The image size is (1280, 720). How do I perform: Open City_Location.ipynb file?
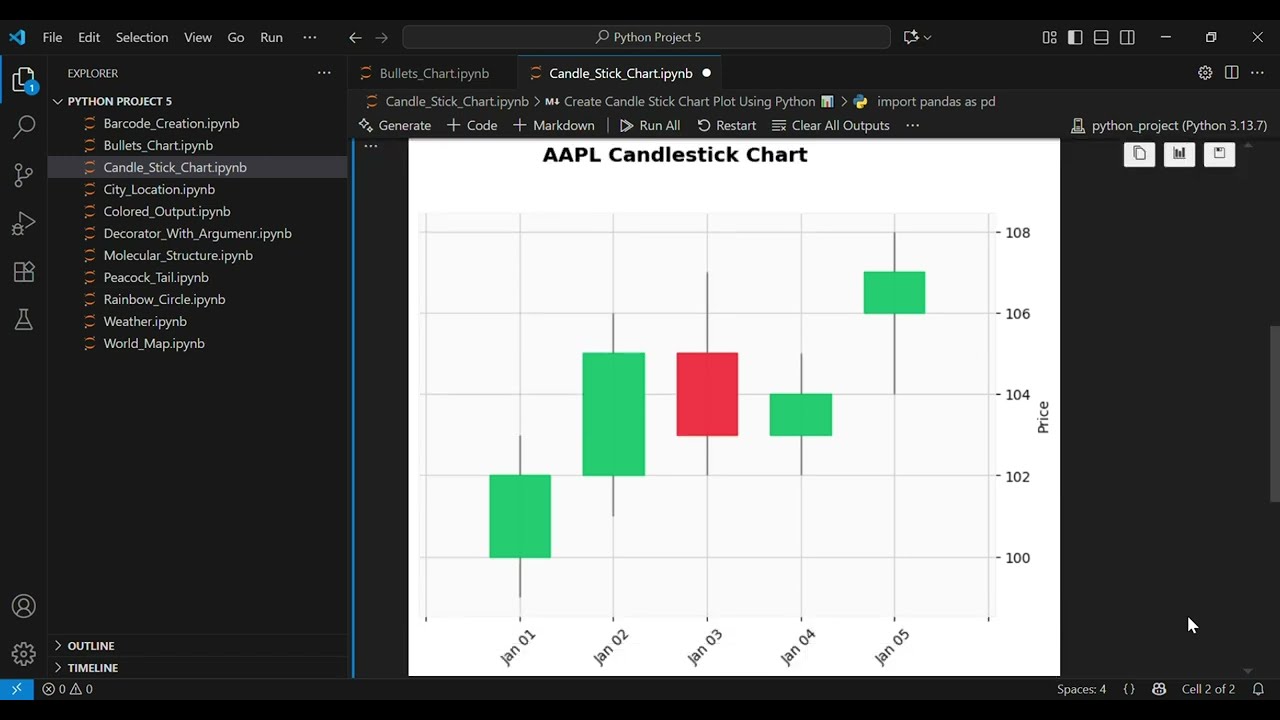pyautogui.click(x=159, y=189)
